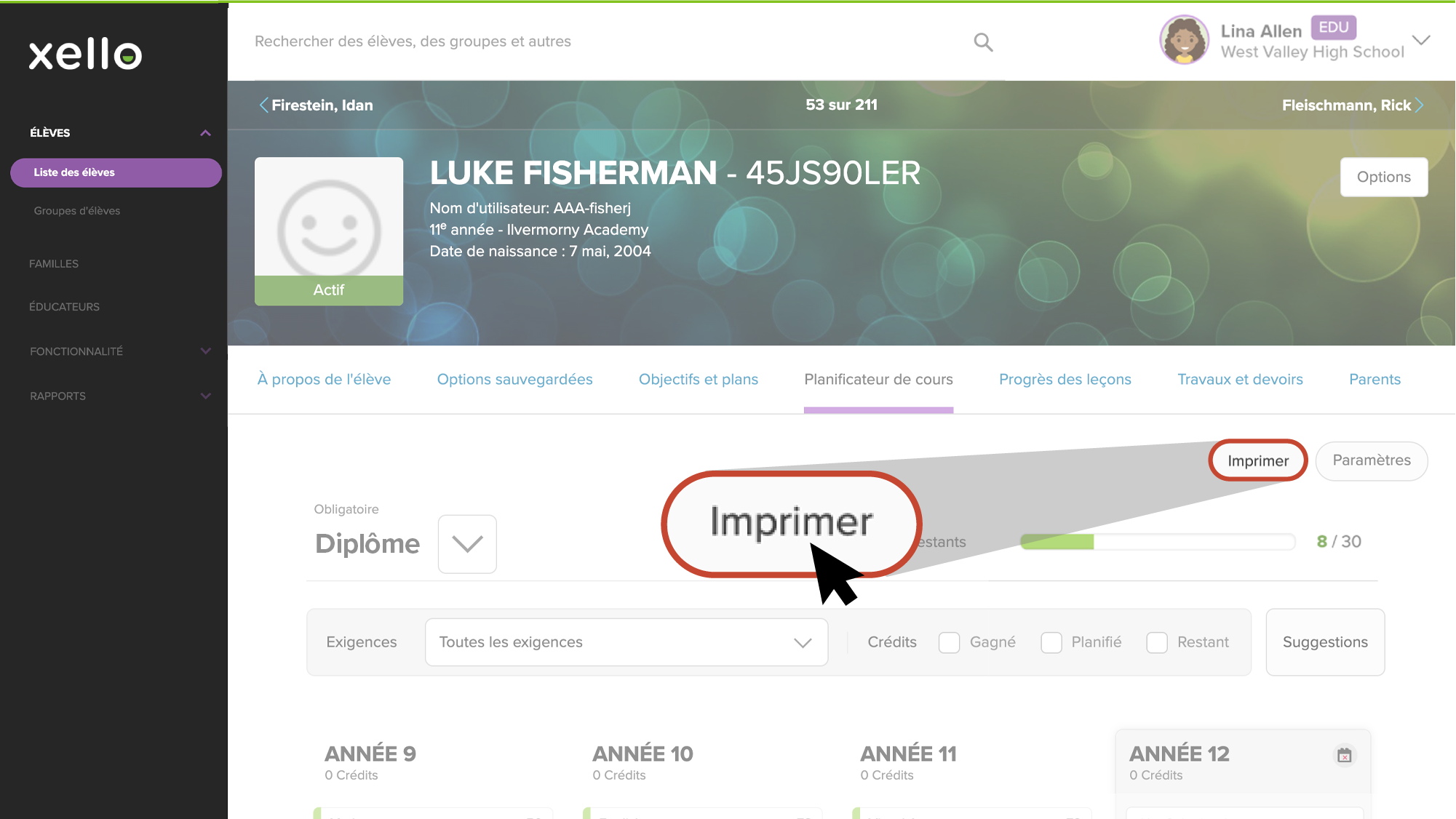Go to previous student Firestein, Idan
The image size is (1456, 819).
pyautogui.click(x=316, y=105)
